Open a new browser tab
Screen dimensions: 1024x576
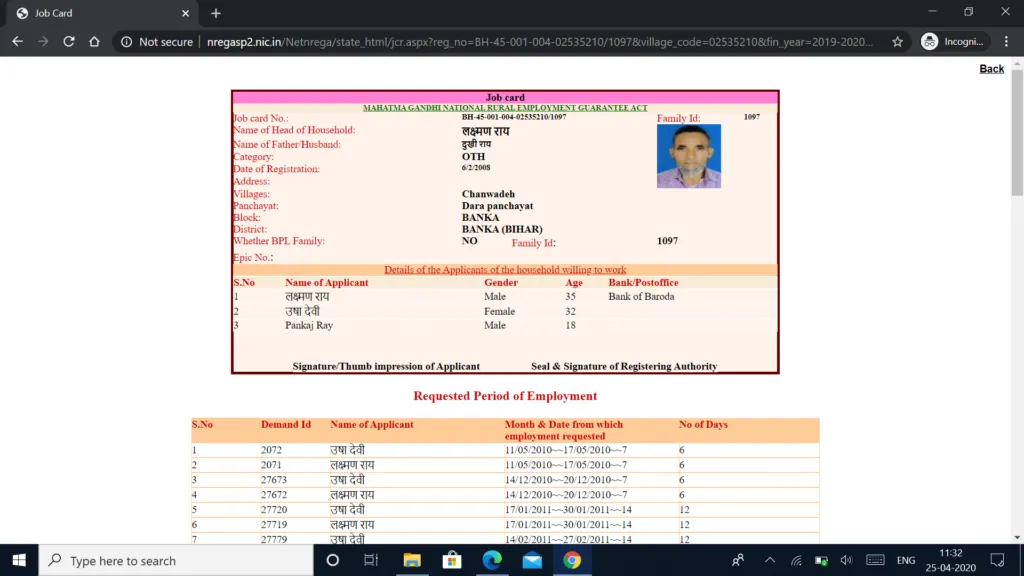pos(218,14)
